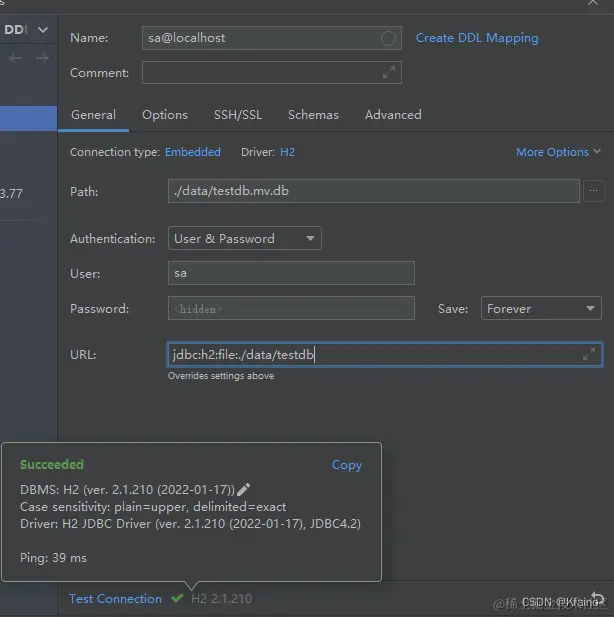Click the H2 driver link
This screenshot has height=617, width=614.
[287, 152]
